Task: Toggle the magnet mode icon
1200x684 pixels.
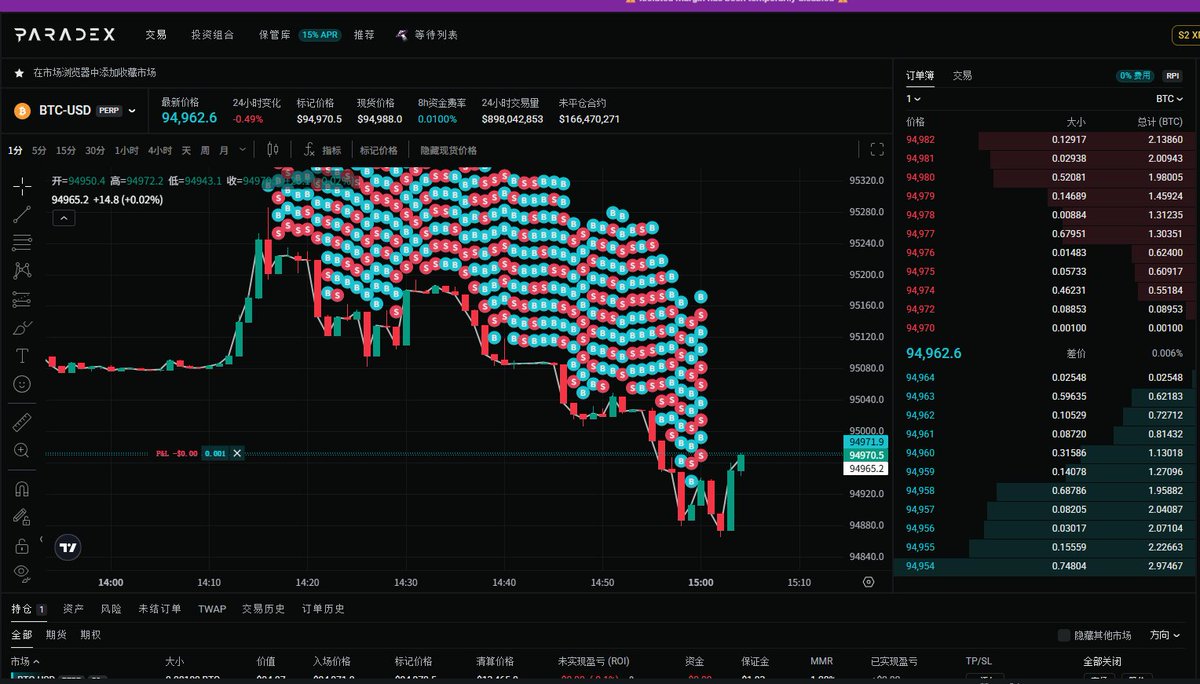Action: [22, 489]
